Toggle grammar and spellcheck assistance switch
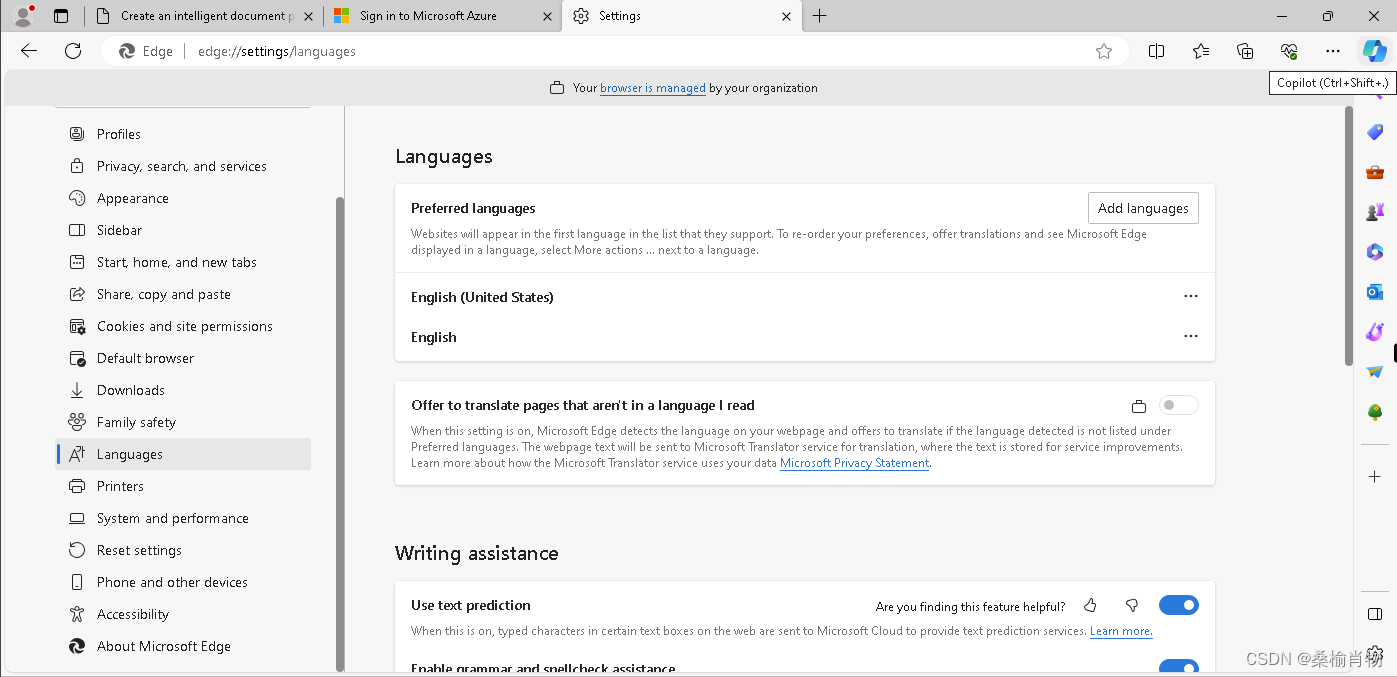Image resolution: width=1397 pixels, height=677 pixels. tap(1178, 667)
